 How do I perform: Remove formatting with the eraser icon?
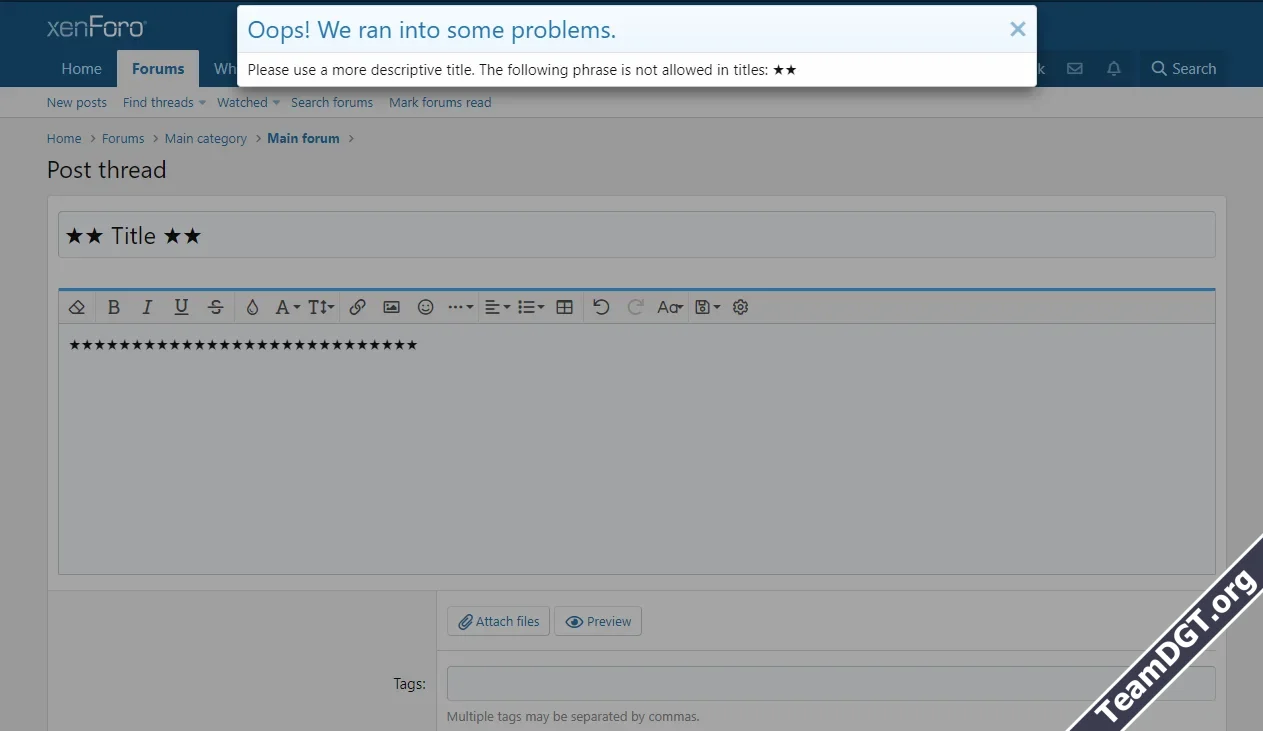77,307
